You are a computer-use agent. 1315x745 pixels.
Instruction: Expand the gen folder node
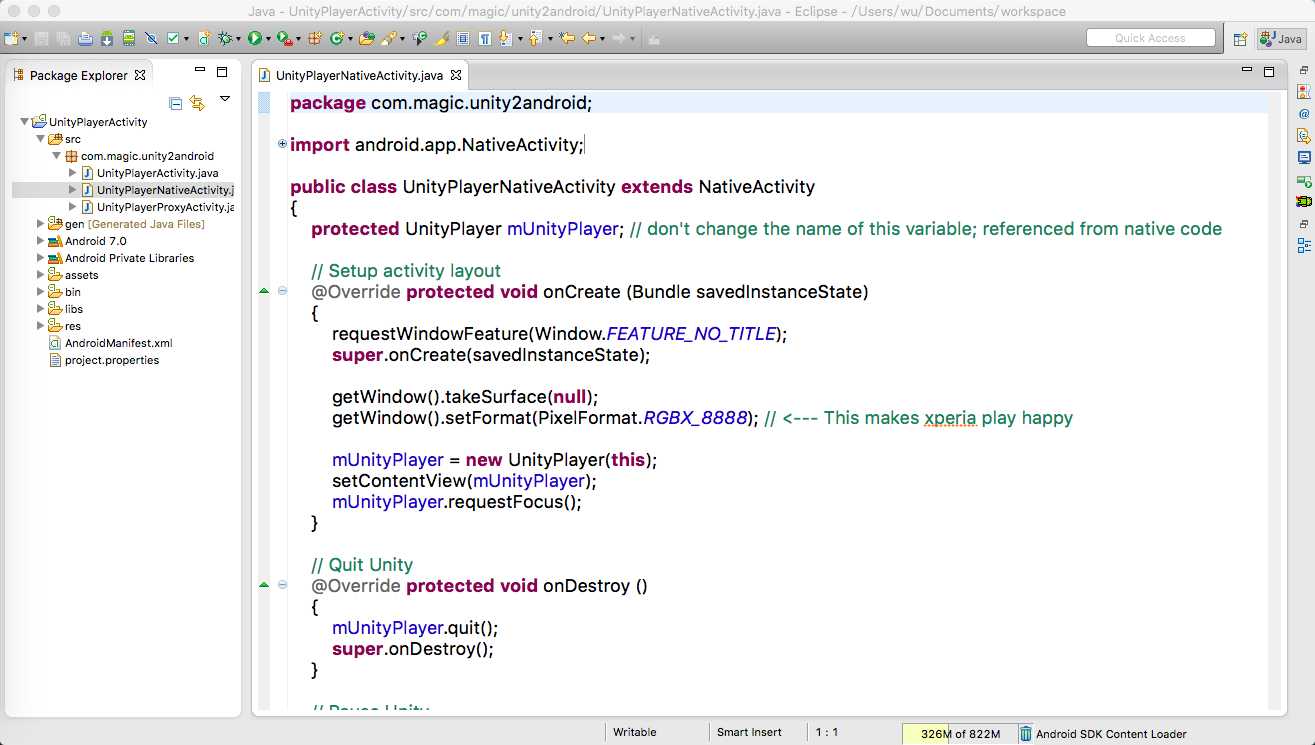click(41, 224)
